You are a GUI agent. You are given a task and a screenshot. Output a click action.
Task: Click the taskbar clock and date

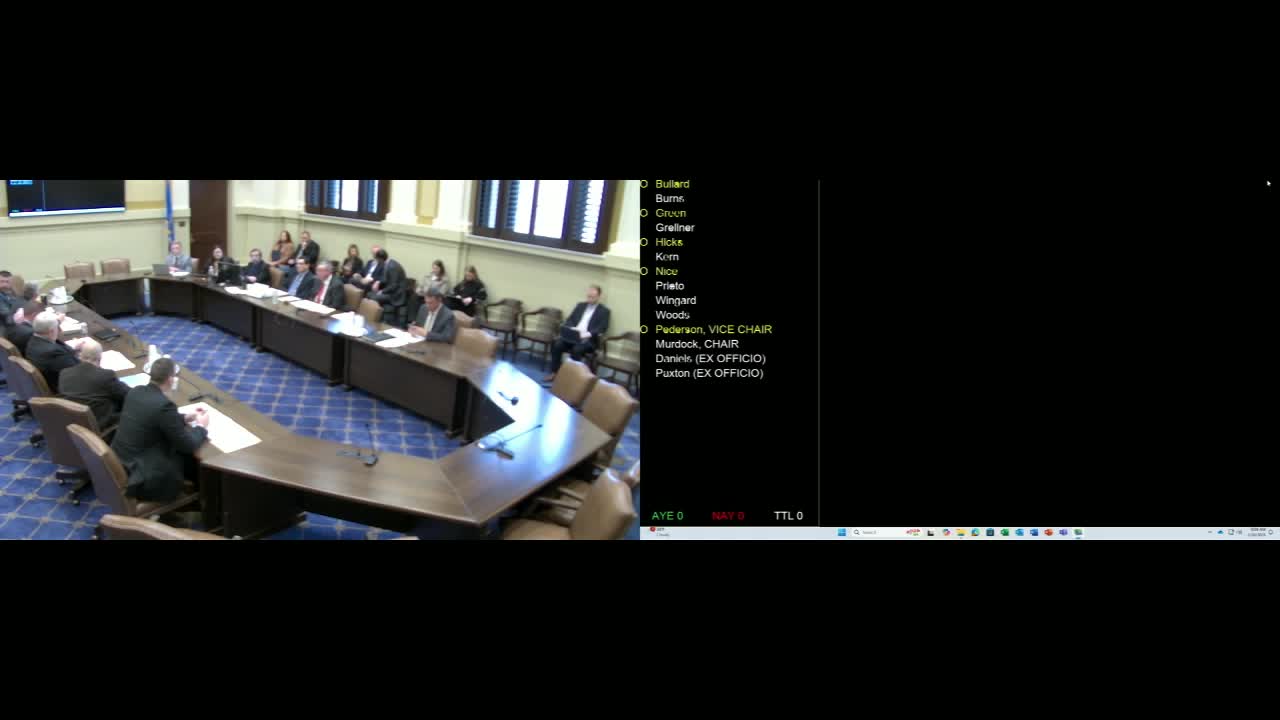coord(1258,532)
